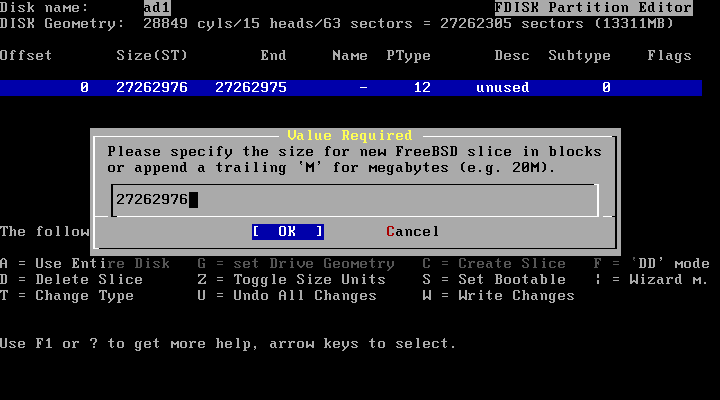
Task: Click the disk name 'ad1' label
Action: click(157, 7)
